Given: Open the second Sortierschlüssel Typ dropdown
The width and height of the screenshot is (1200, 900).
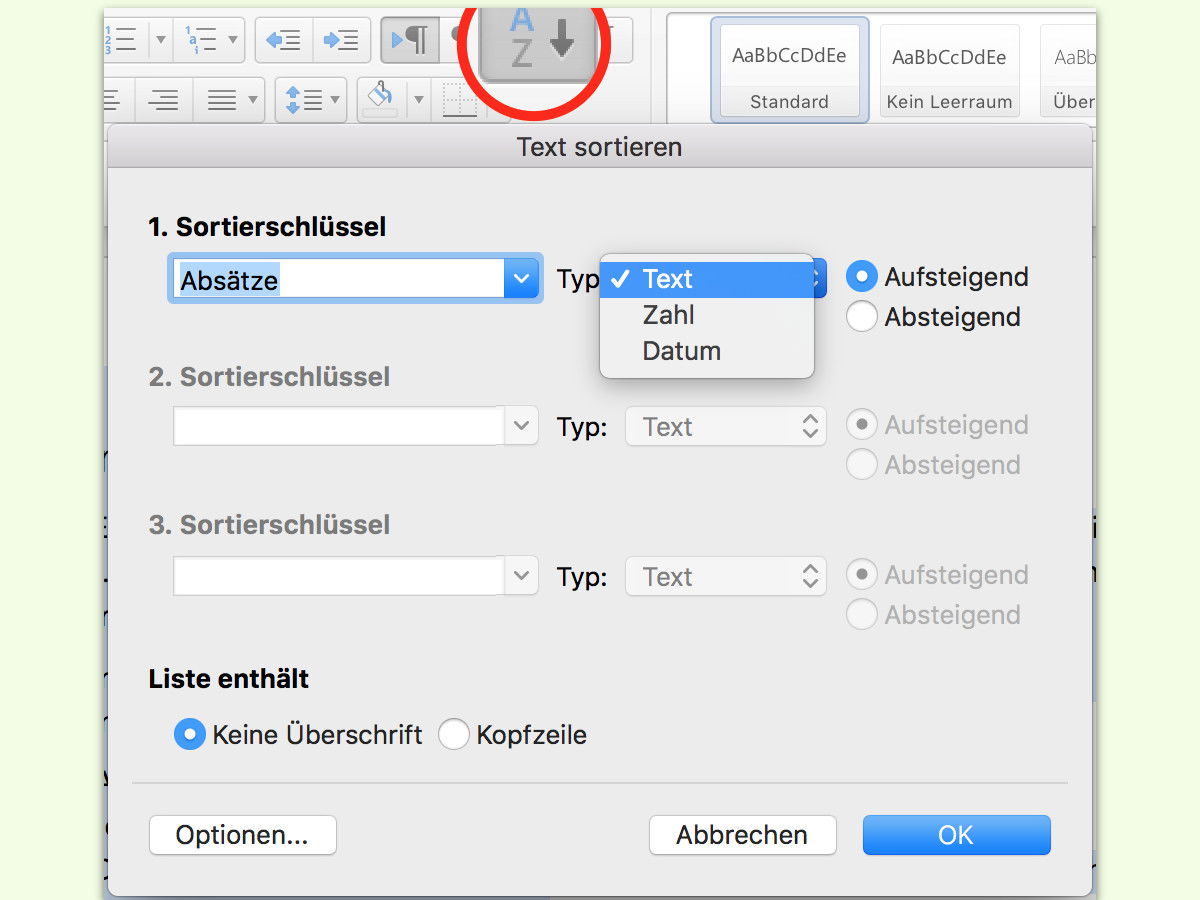Looking at the screenshot, I should pyautogui.click(x=726, y=426).
